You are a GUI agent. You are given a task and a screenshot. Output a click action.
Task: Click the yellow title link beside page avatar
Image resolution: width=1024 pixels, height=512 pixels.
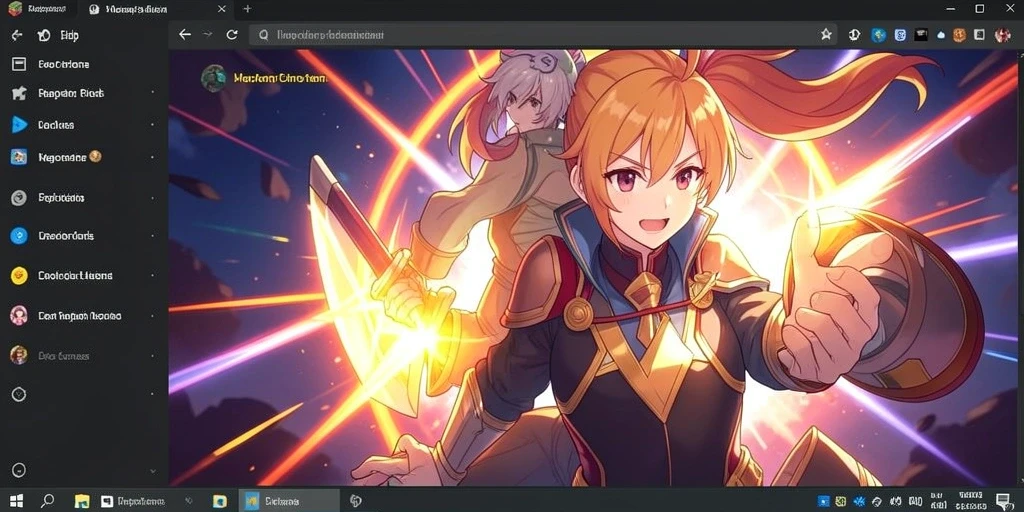[x=280, y=78]
